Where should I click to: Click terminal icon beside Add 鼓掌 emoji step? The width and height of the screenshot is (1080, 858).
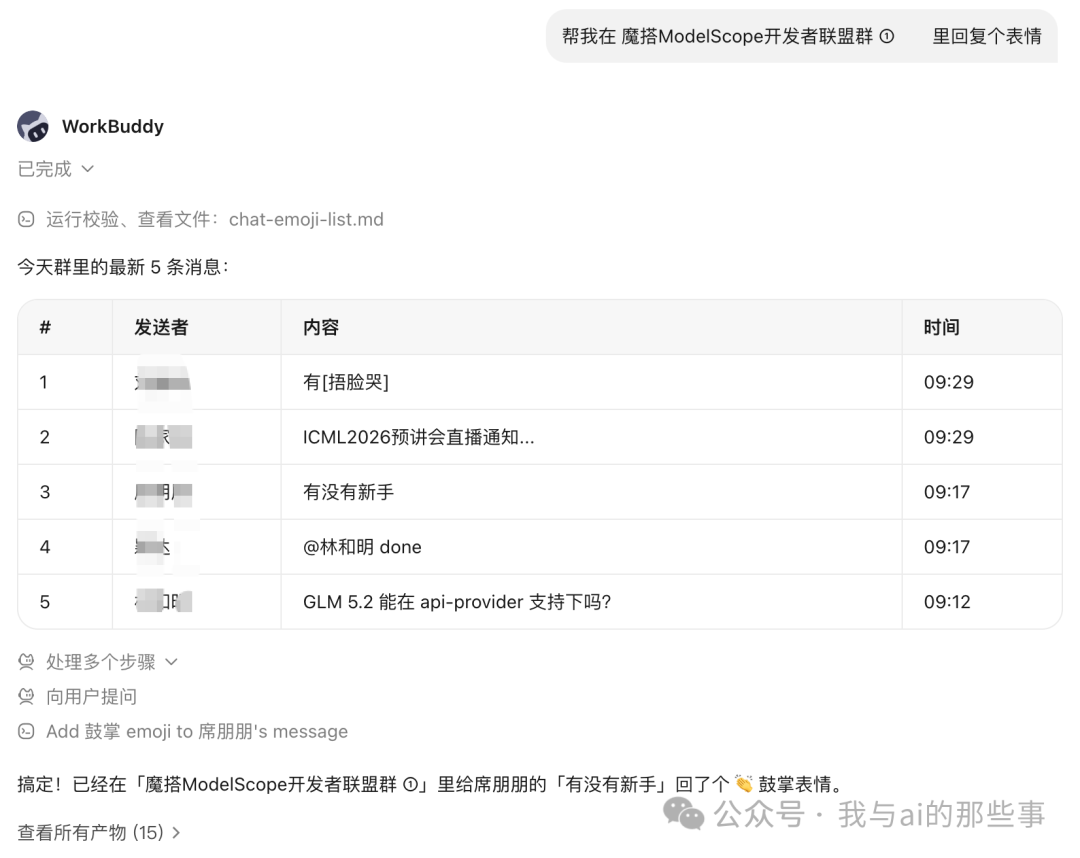[26, 731]
